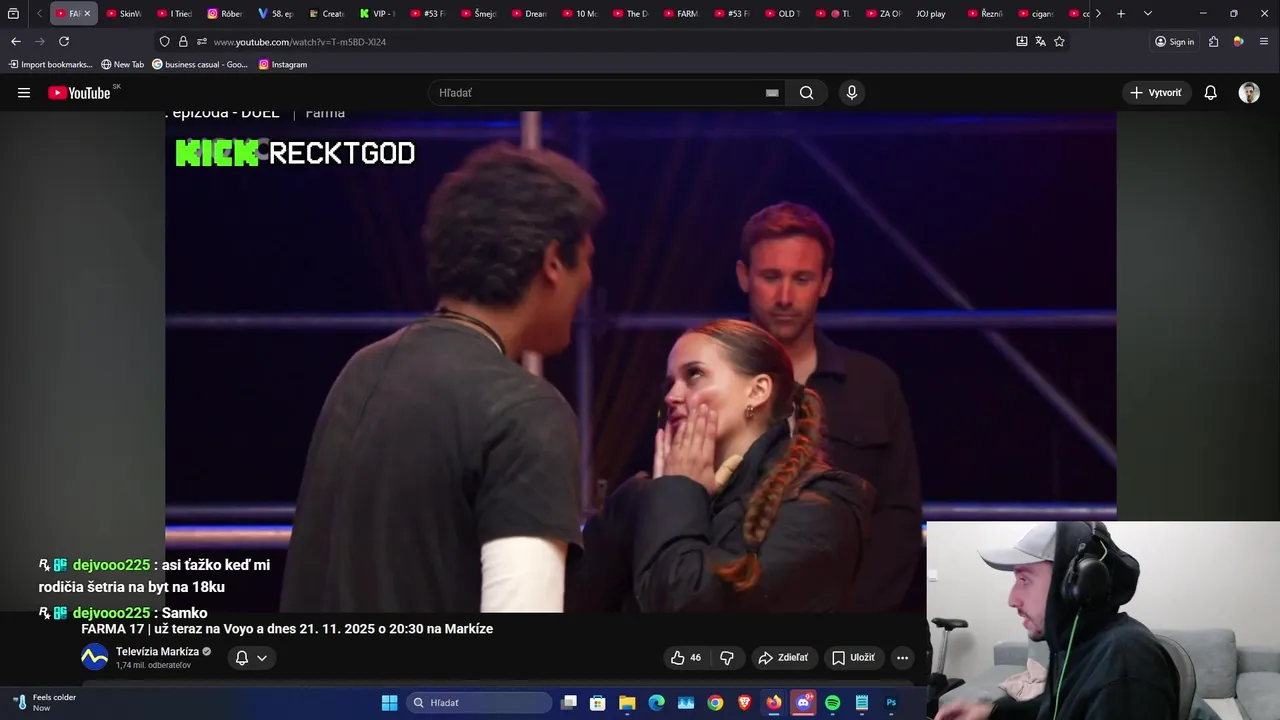Open the Windows Start menu
The image size is (1280, 720).
pos(389,703)
